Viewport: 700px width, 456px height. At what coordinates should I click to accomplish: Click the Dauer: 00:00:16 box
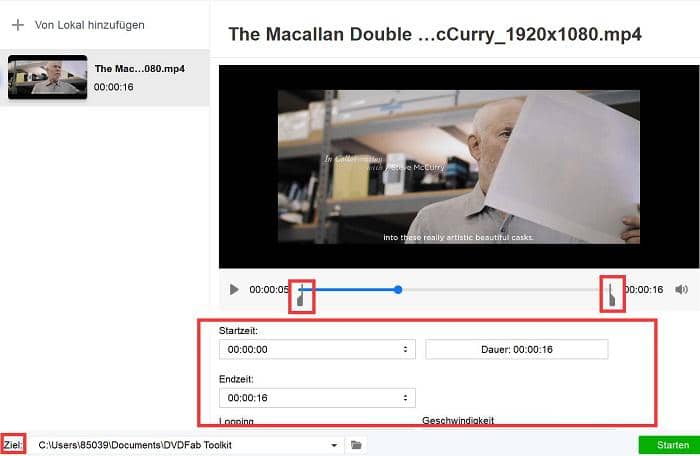[517, 349]
